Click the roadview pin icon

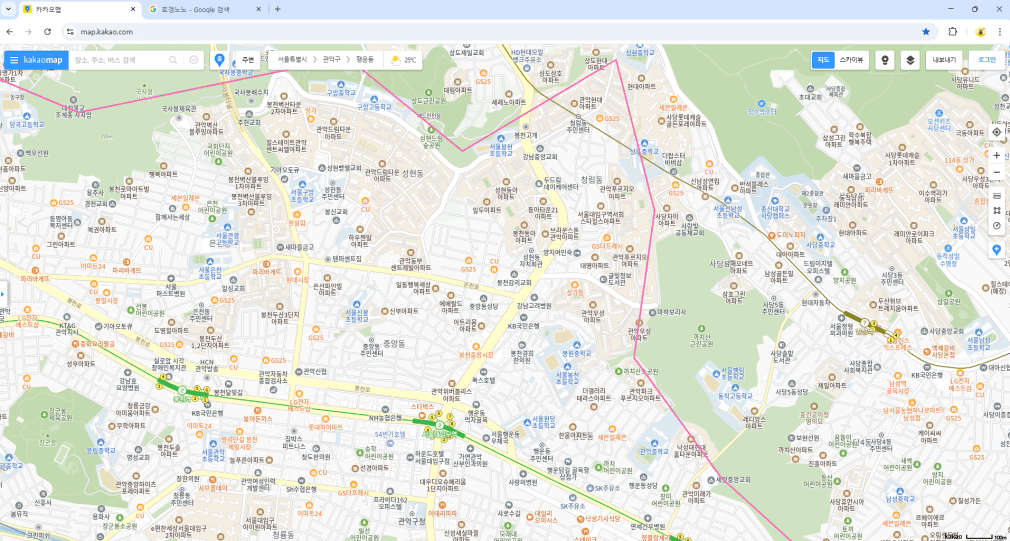pyautogui.click(x=883, y=60)
